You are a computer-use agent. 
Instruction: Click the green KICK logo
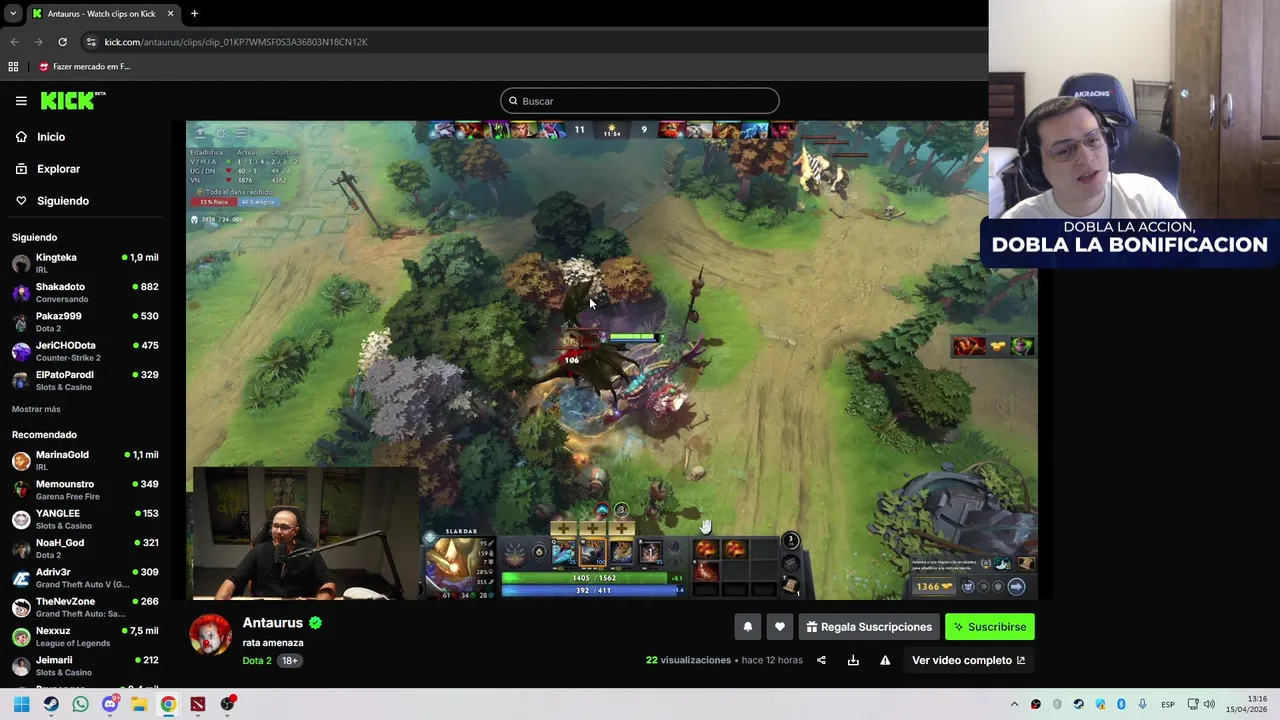73,100
